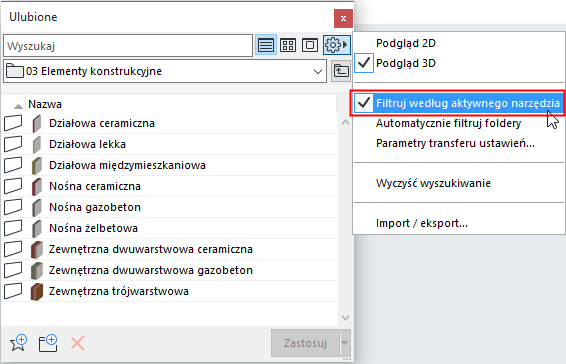566x364 pixels.
Task: Click wall icon of Zewnętrzna trójwarstwowa
Action: click(x=36, y=291)
